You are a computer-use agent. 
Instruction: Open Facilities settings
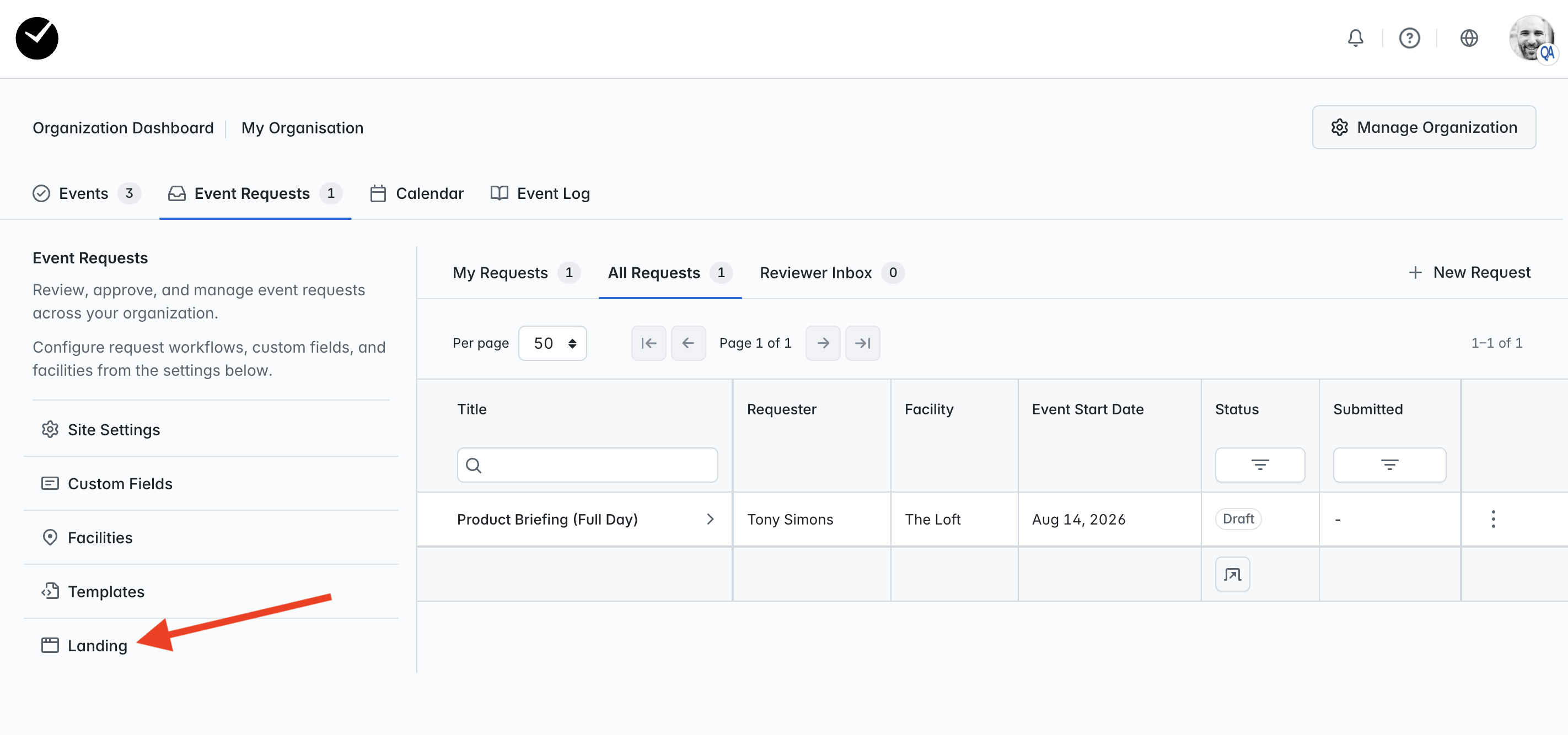(x=211, y=538)
